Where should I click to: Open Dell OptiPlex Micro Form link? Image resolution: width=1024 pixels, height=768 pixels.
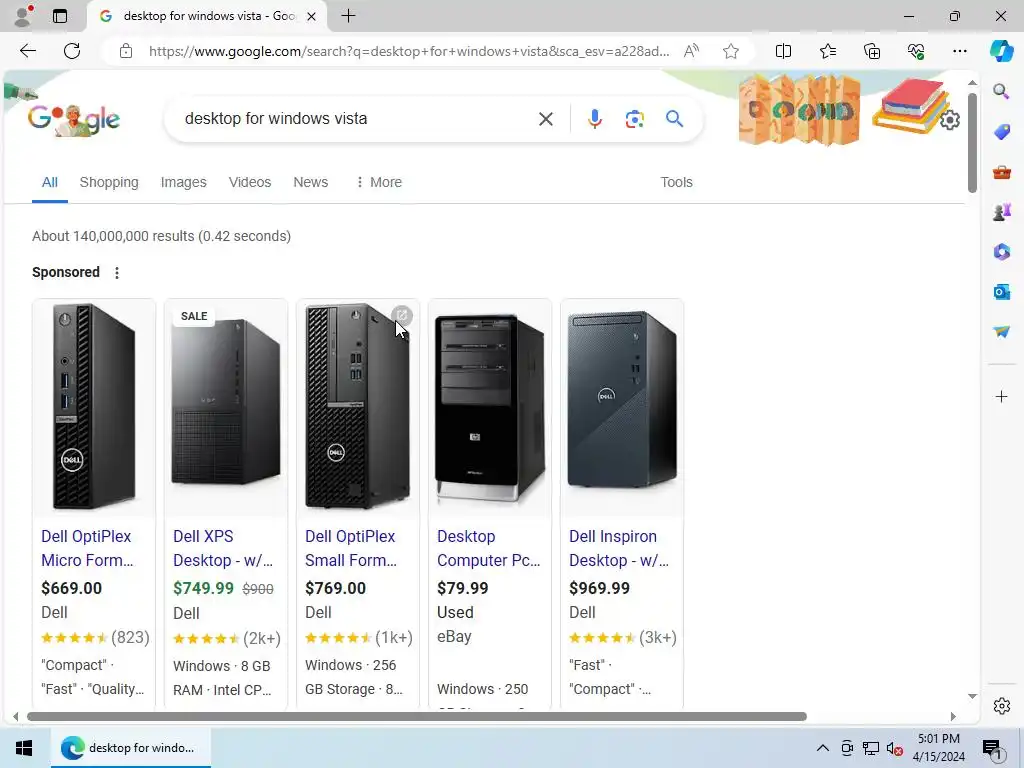(87, 548)
